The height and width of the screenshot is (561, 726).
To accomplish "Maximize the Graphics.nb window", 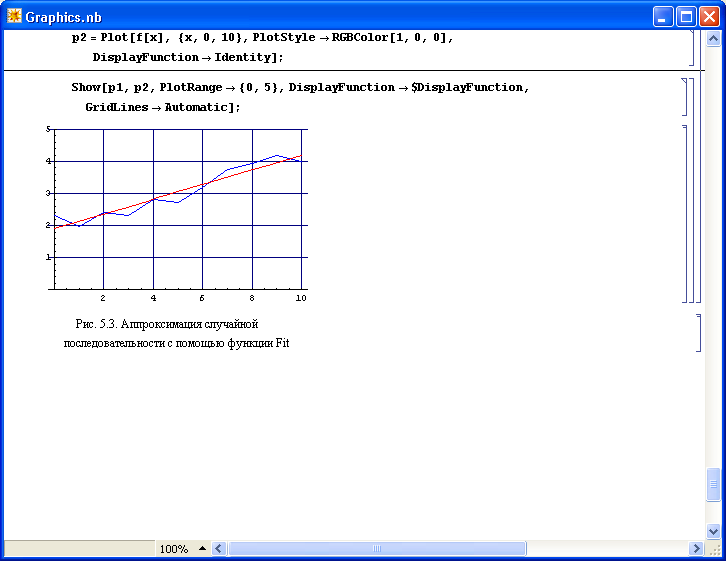I will click(686, 17).
